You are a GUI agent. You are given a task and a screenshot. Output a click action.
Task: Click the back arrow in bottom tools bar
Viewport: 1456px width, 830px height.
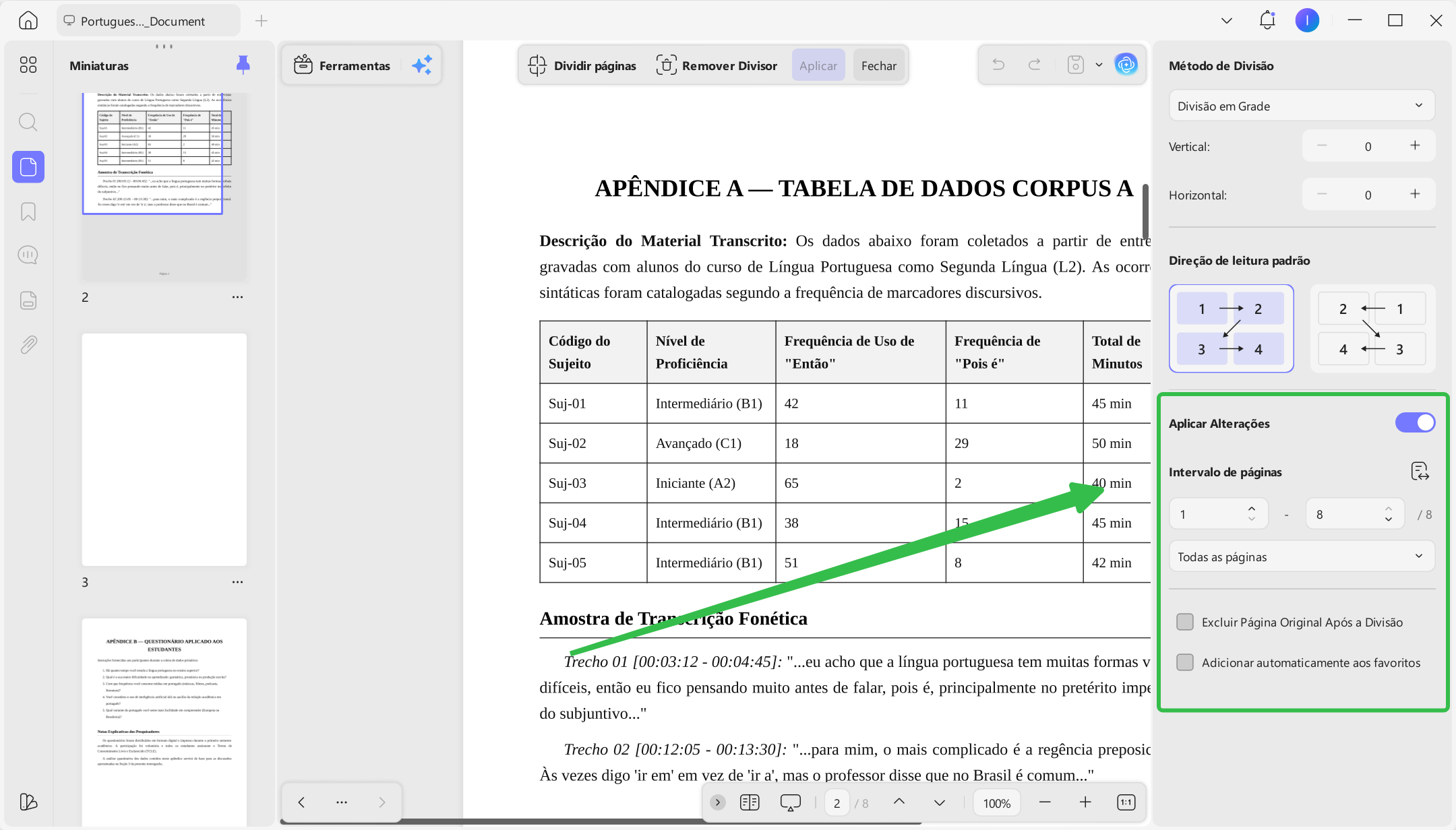point(301,802)
